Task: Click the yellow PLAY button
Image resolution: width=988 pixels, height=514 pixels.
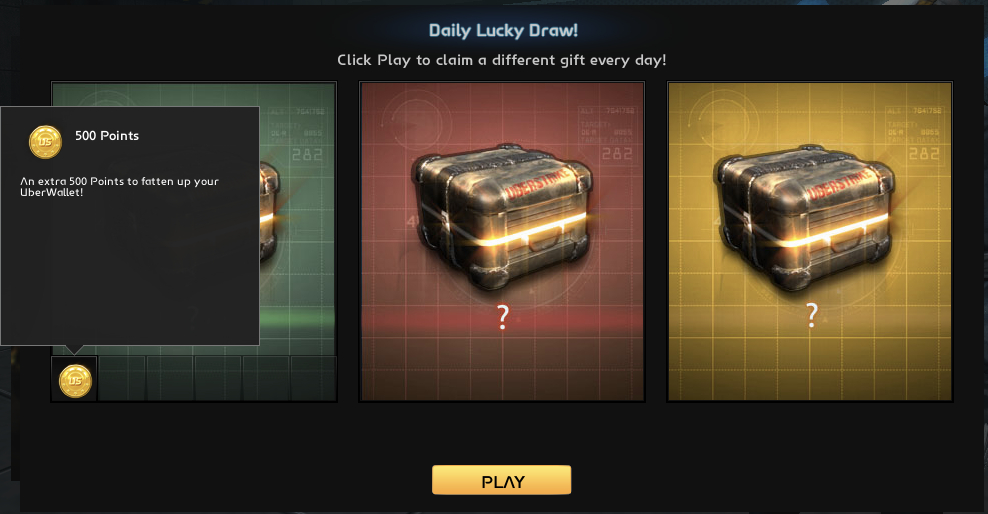Action: tap(502, 481)
